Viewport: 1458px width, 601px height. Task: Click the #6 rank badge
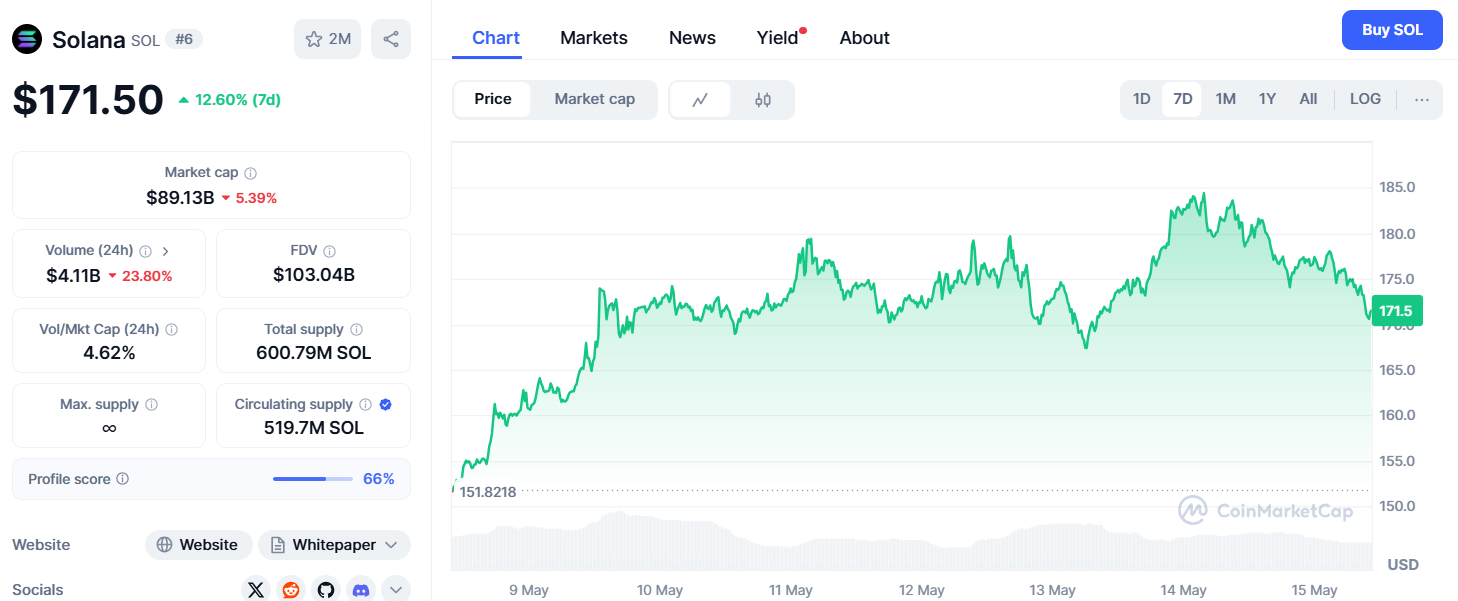pyautogui.click(x=184, y=39)
